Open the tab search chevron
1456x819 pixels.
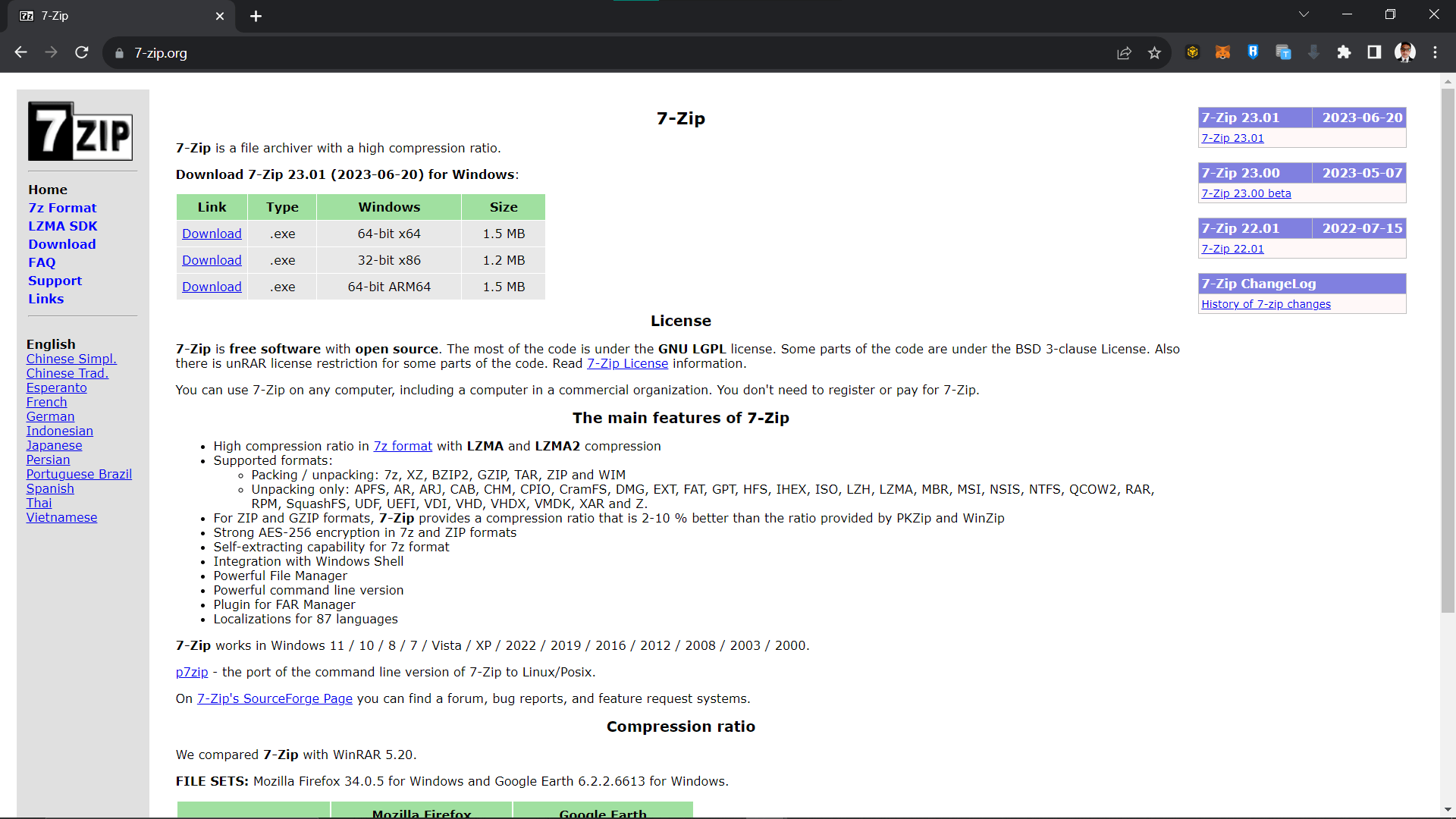click(x=1304, y=14)
